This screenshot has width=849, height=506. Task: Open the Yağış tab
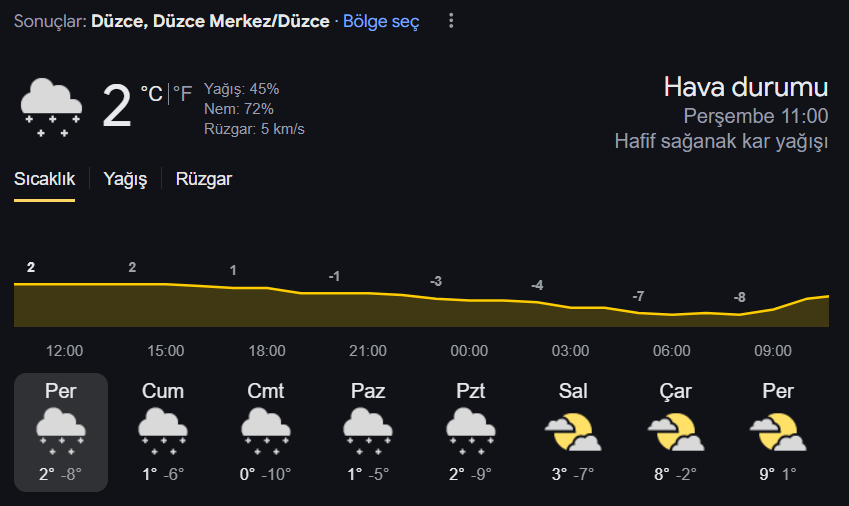pos(125,179)
